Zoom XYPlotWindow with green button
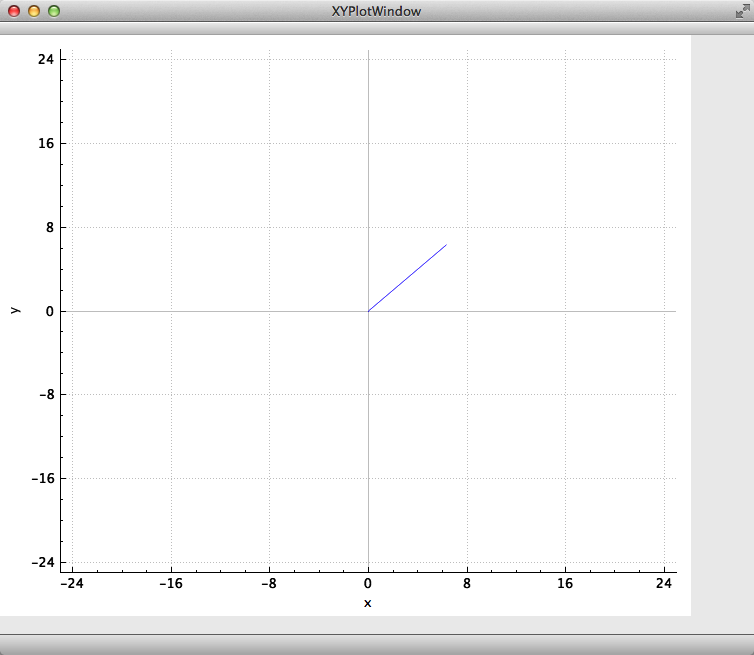 (x=54, y=11)
